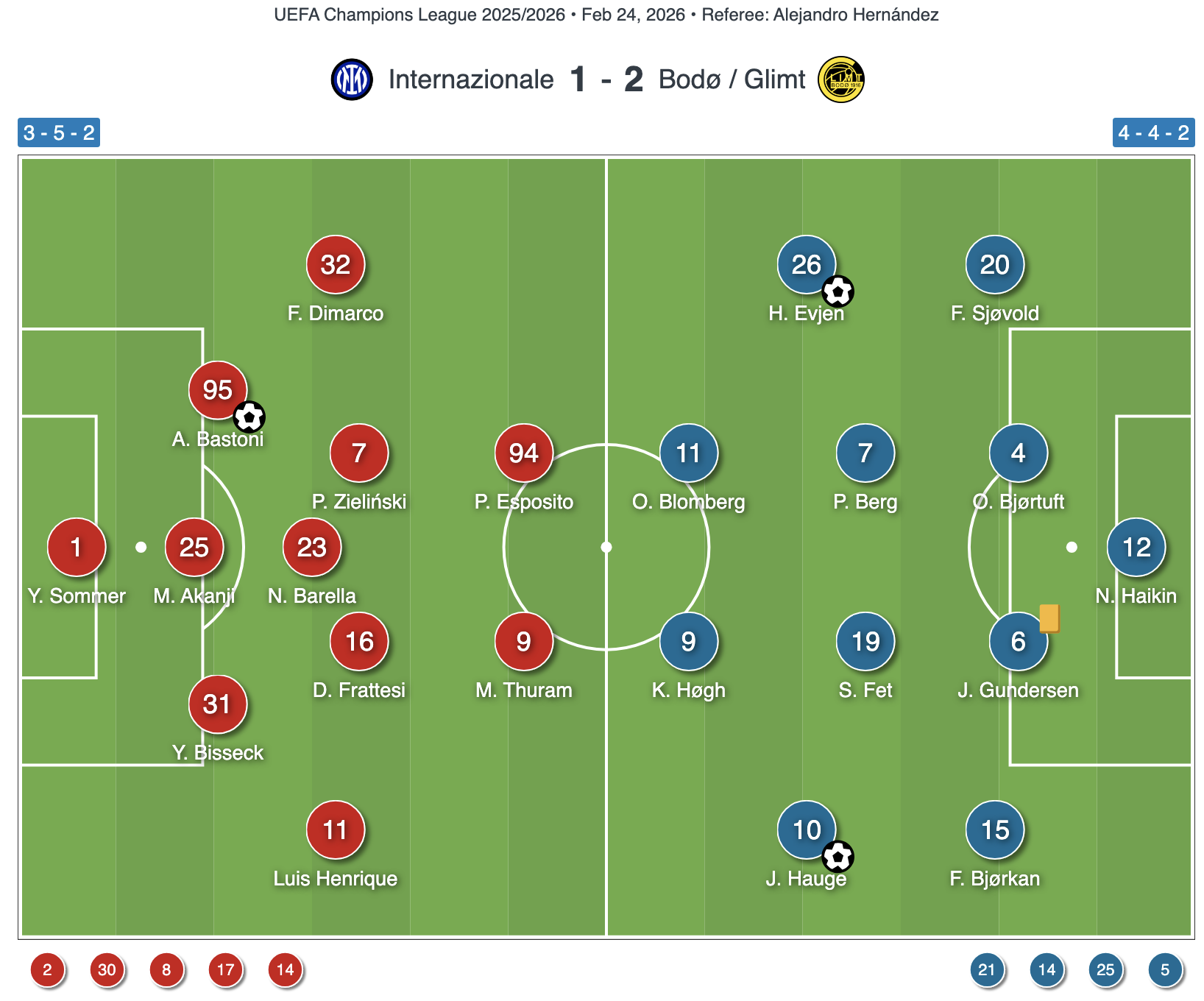Screen dimensions: 1204x1001
Task: Click the Internazionale club crest
Action: 352,79
